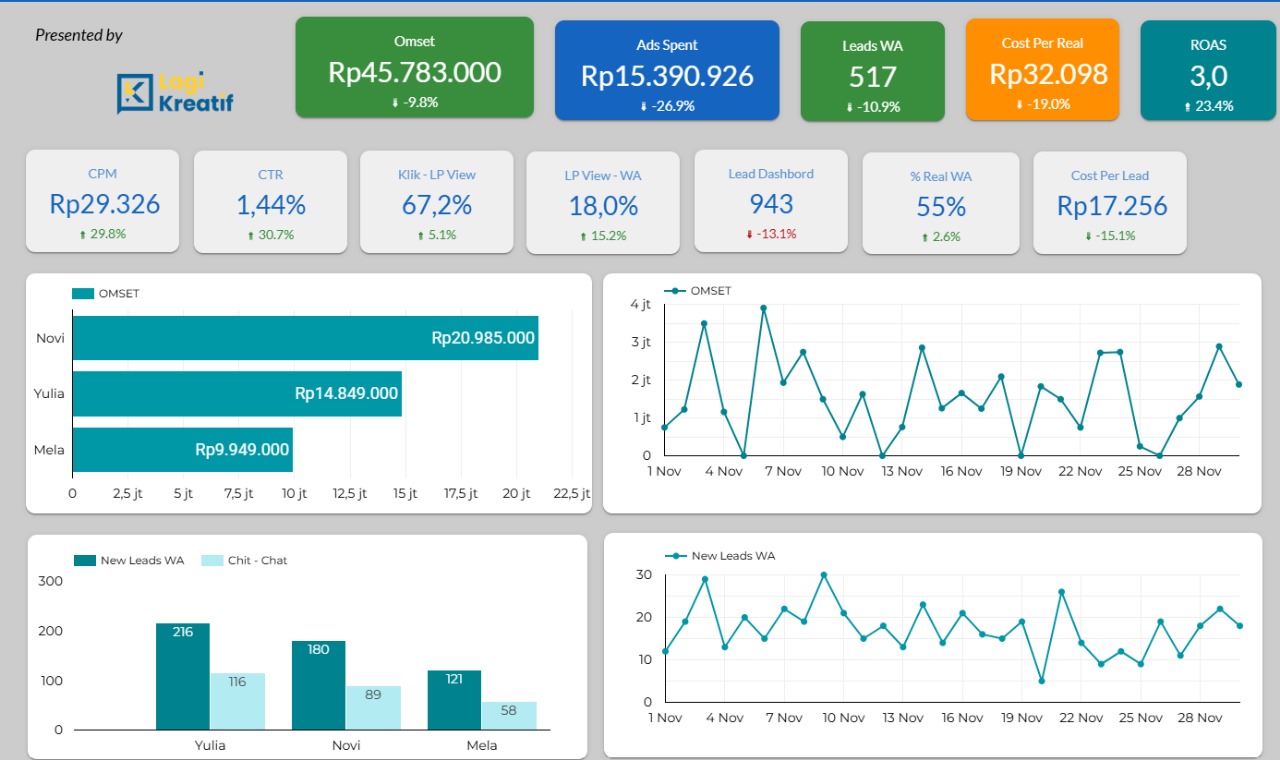Select the CPM metric card
1280x760 pixels.
point(103,201)
